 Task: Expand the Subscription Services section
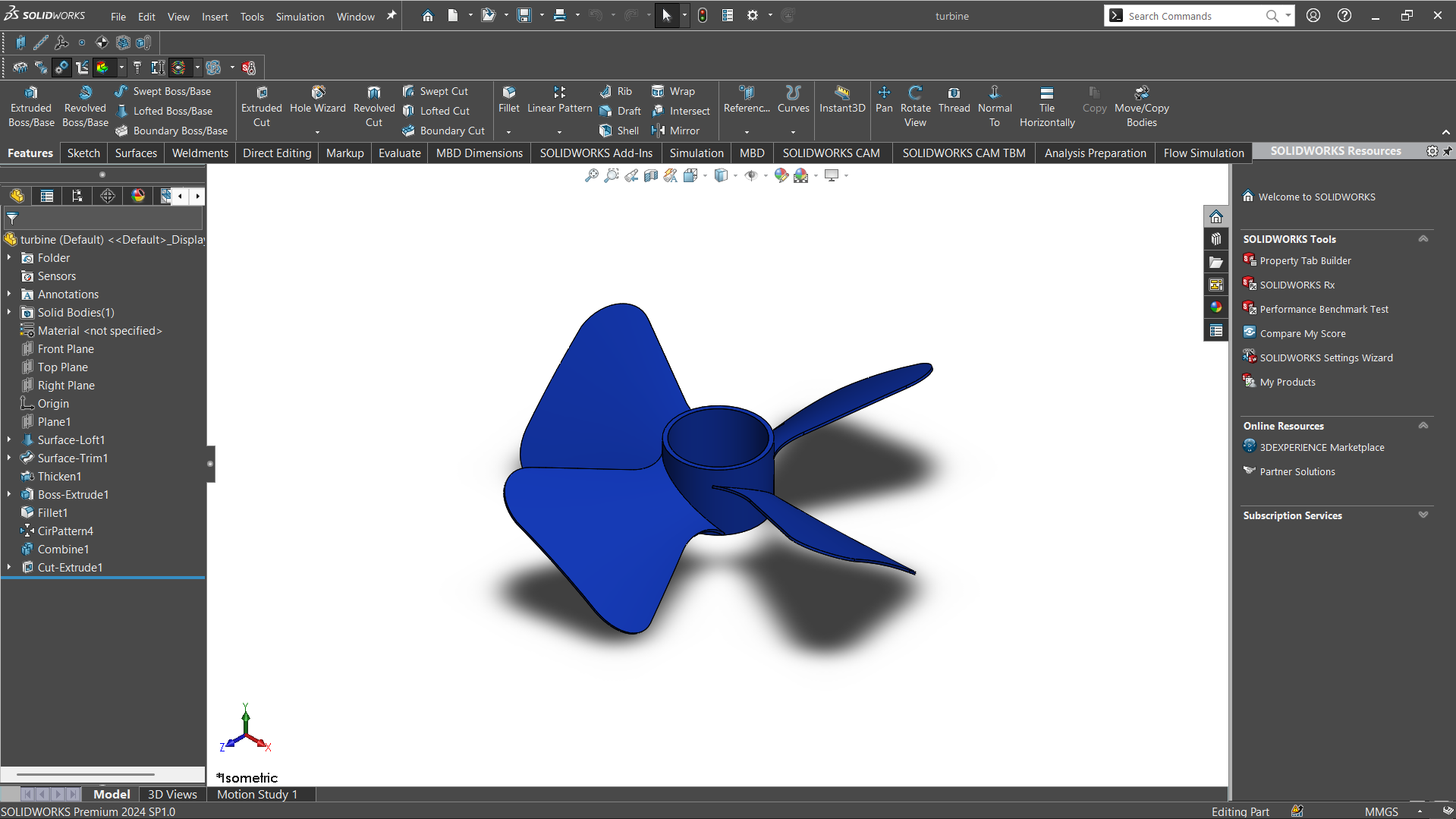coord(1423,515)
